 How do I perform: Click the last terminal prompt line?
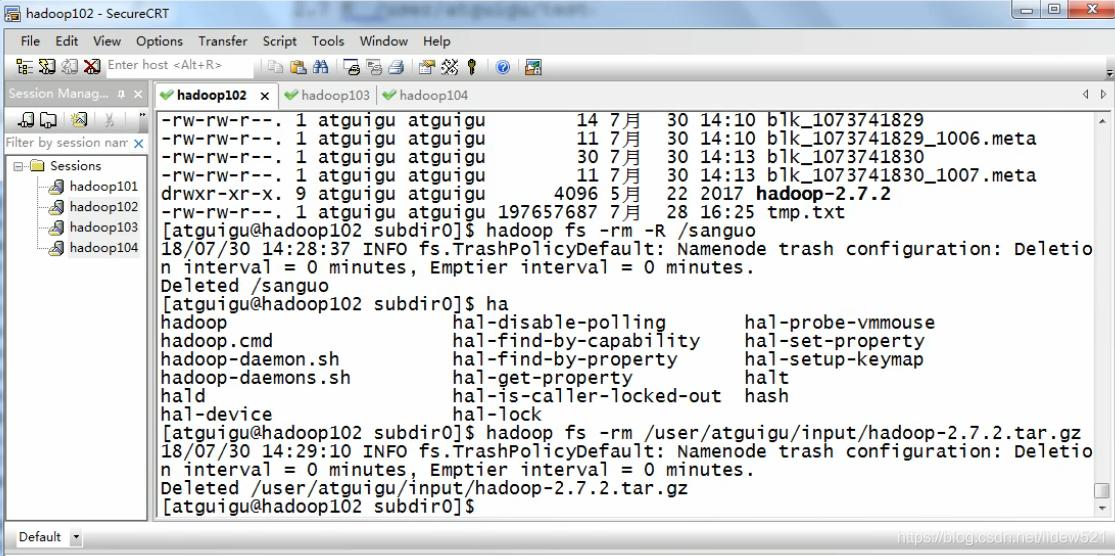click(x=317, y=507)
